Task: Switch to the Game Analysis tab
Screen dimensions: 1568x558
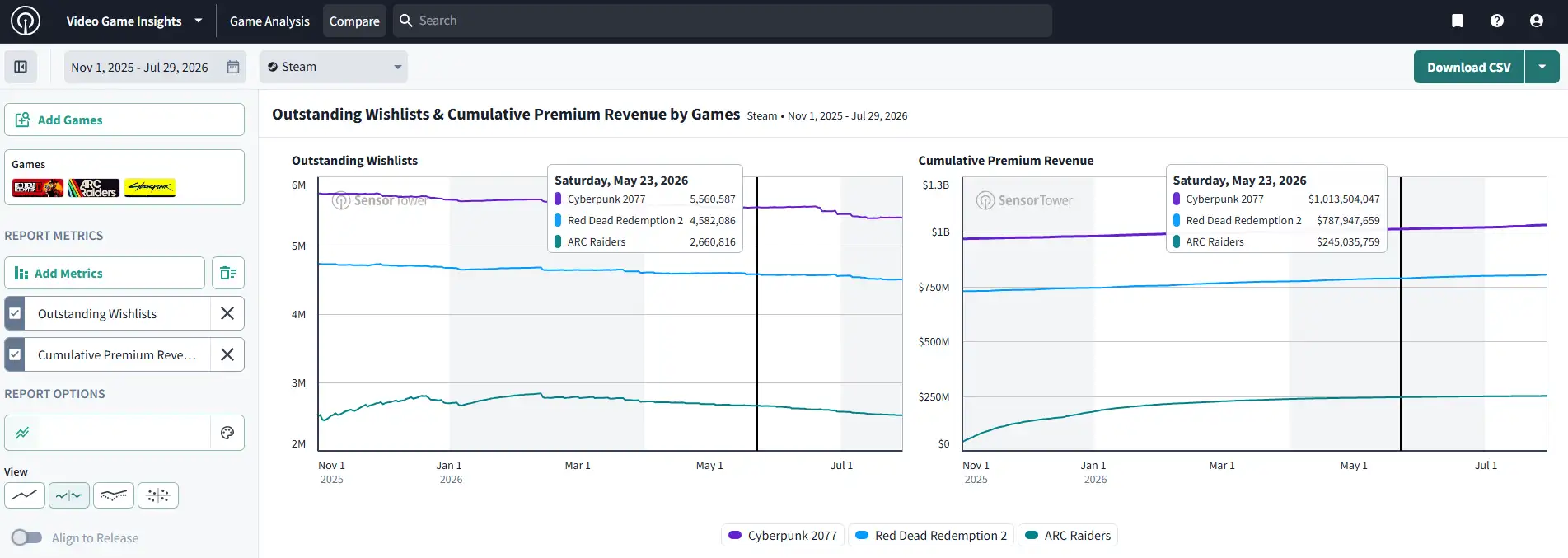Action: point(269,21)
